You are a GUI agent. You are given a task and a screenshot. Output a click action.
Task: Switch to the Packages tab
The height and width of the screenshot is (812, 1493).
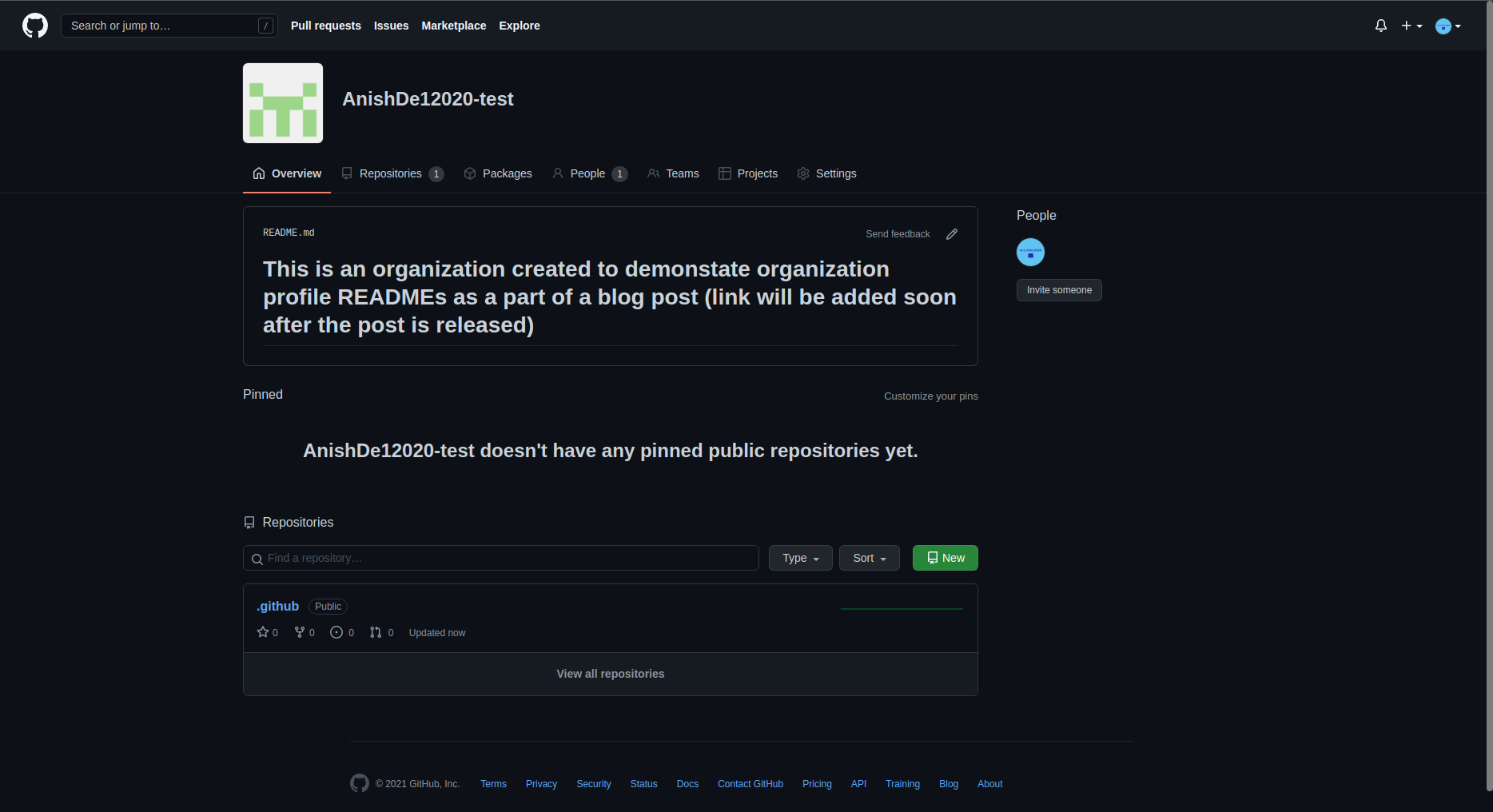pos(498,173)
